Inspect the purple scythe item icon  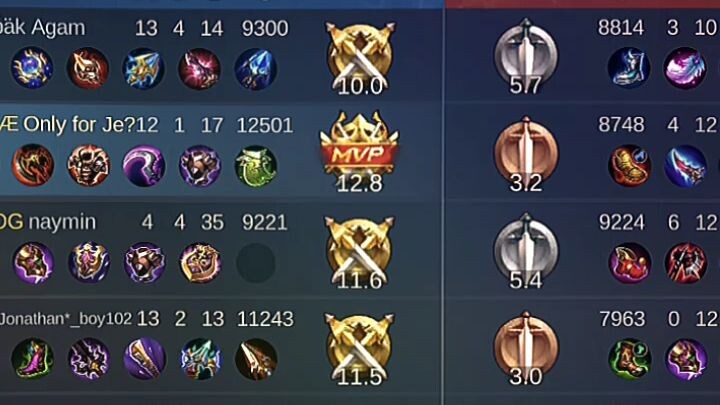(144, 166)
